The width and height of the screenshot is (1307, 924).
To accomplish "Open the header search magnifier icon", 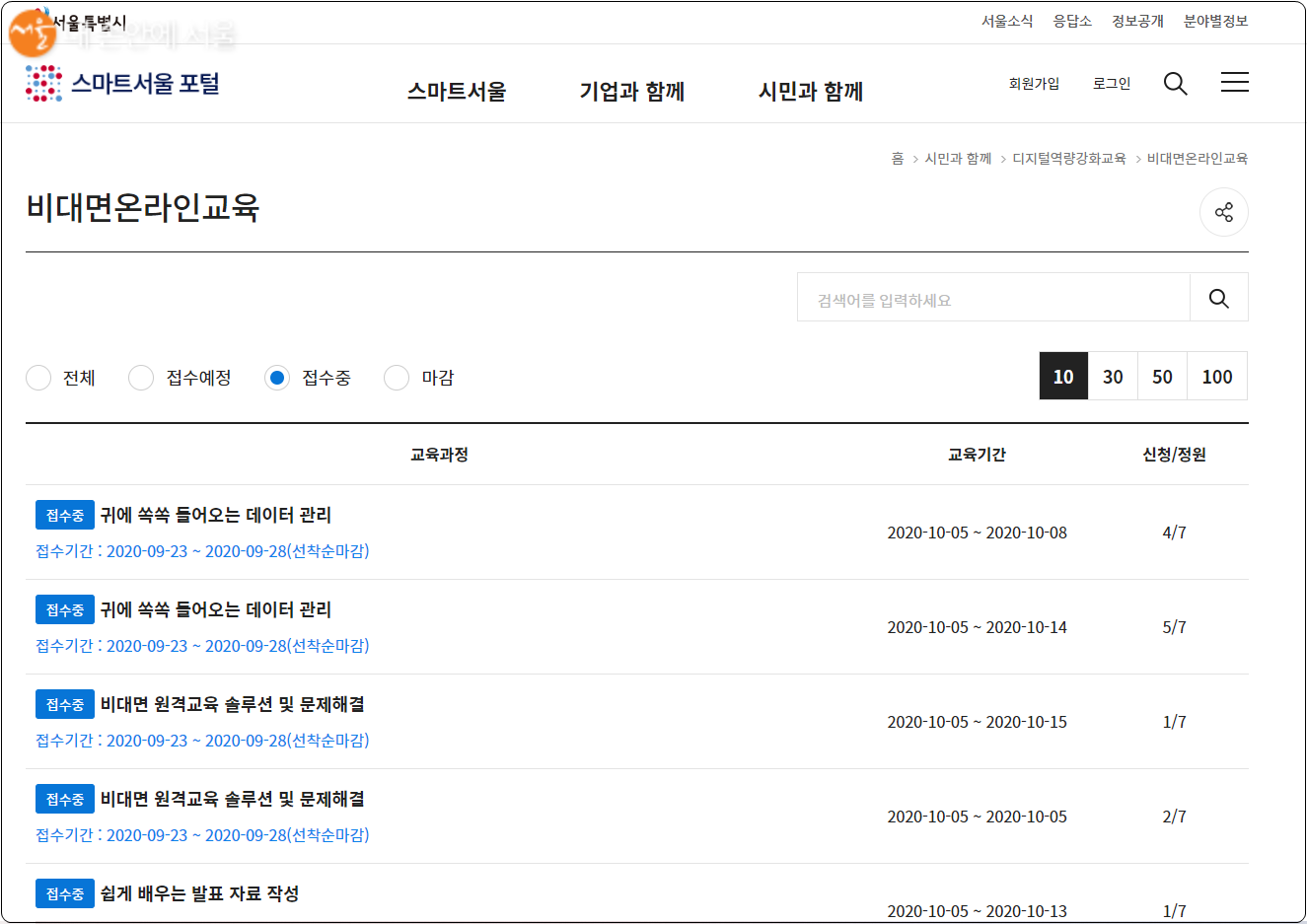I will pos(1175,84).
